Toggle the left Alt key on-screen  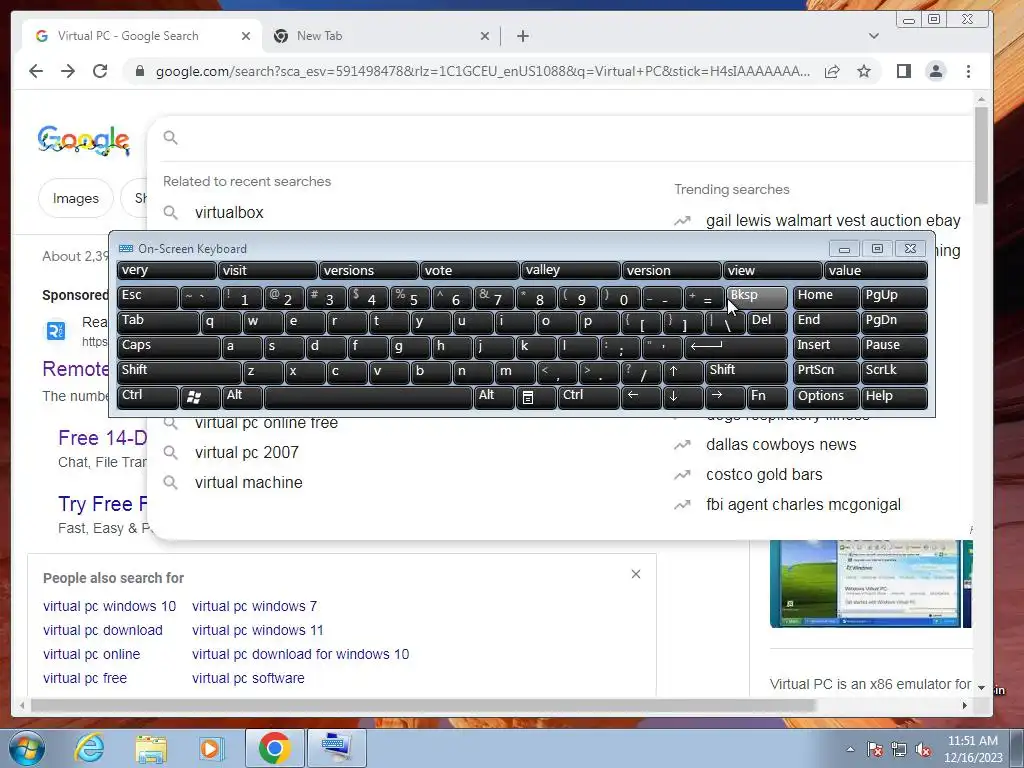click(x=242, y=397)
